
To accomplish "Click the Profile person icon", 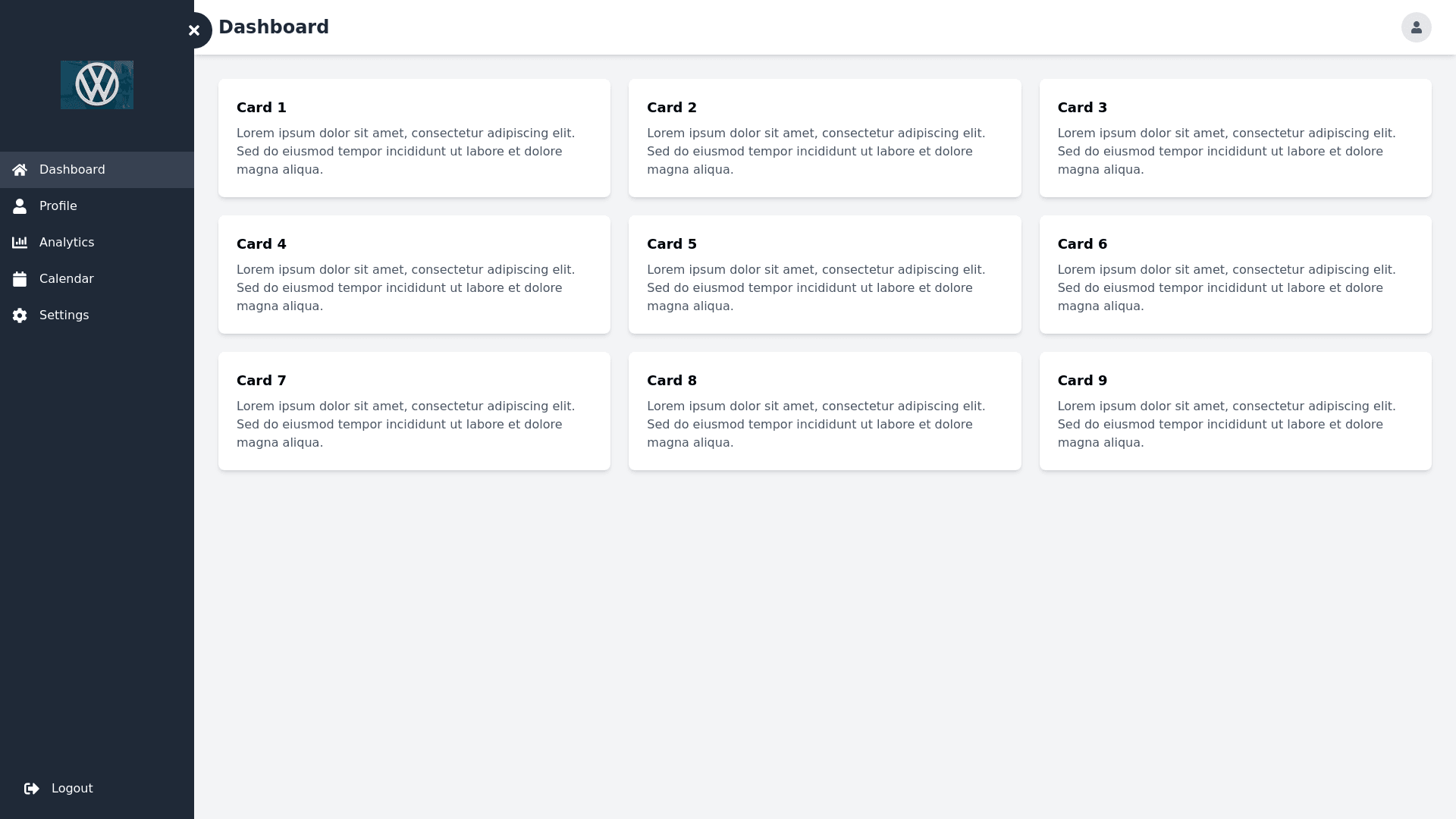I will coord(20,206).
